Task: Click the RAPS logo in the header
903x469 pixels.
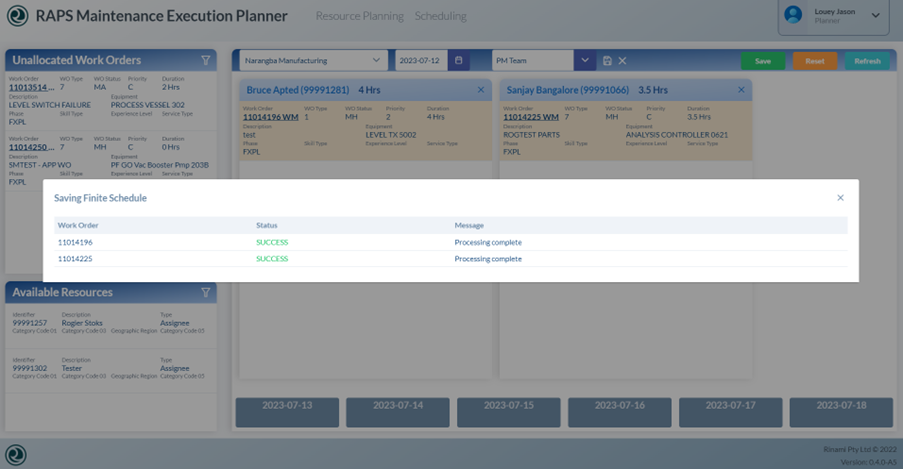Action: coord(17,16)
